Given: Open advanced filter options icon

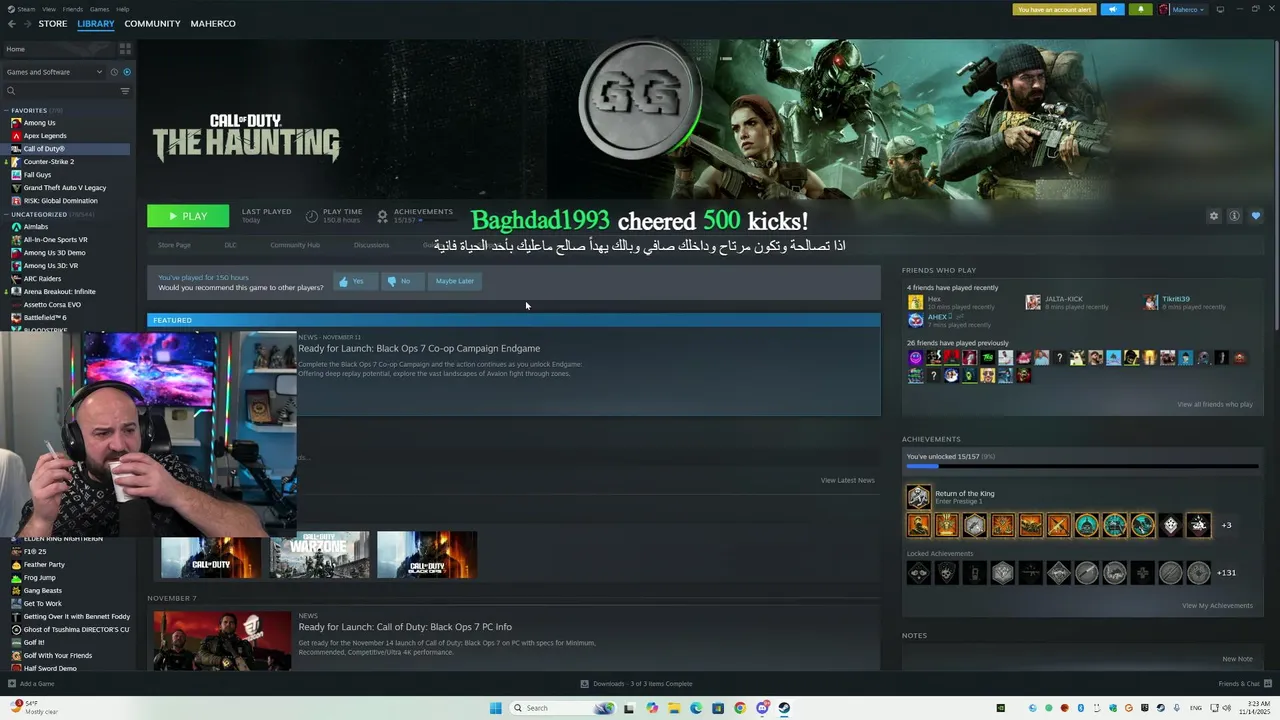Looking at the screenshot, I should [125, 91].
